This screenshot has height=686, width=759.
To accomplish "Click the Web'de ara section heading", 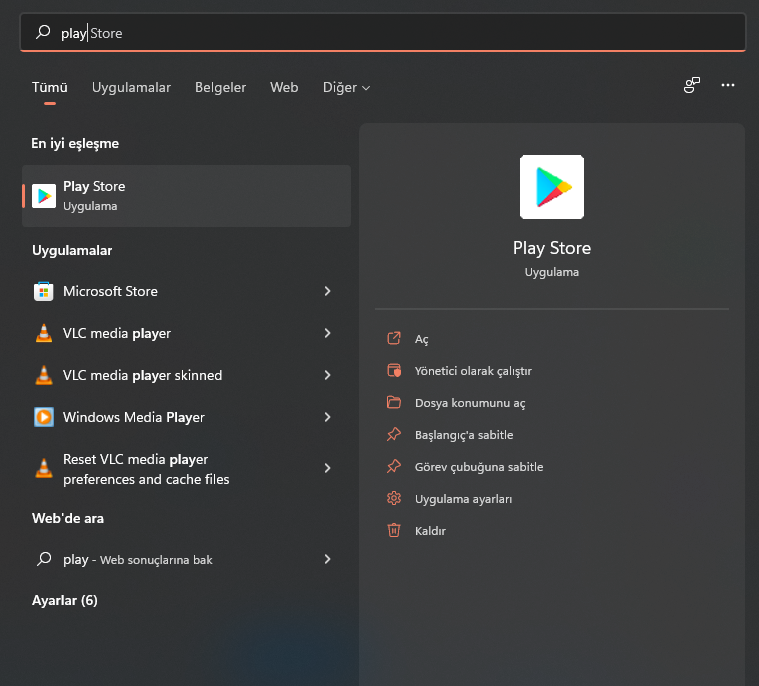I will click(68, 518).
